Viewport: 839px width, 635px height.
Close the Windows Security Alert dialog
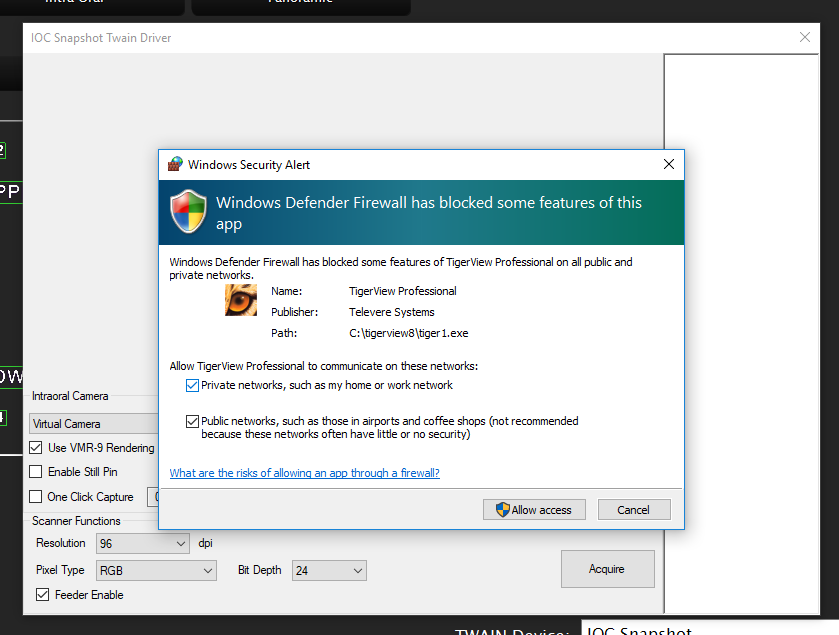[x=669, y=164]
